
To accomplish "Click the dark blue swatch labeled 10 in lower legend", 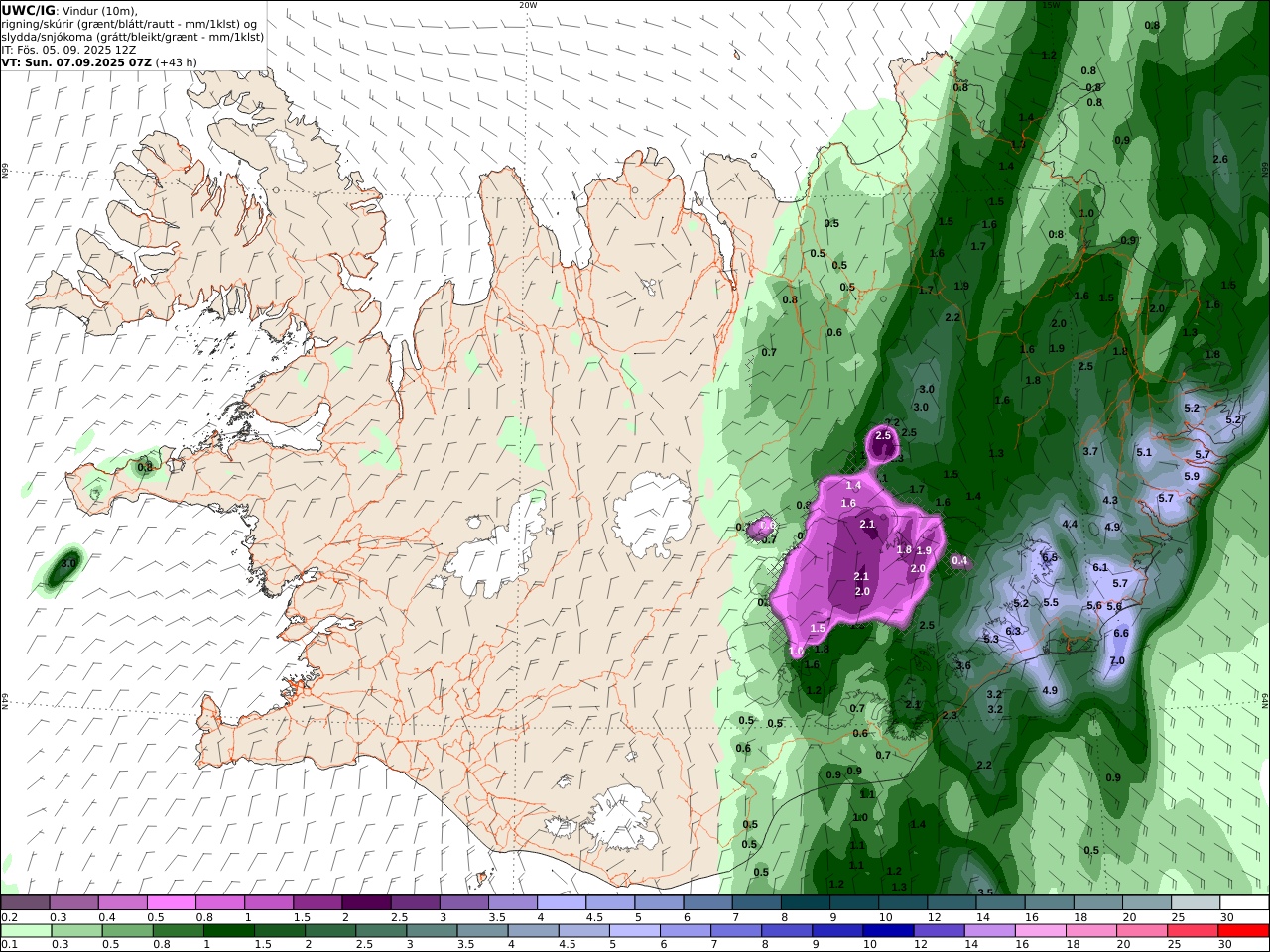I will [x=888, y=931].
